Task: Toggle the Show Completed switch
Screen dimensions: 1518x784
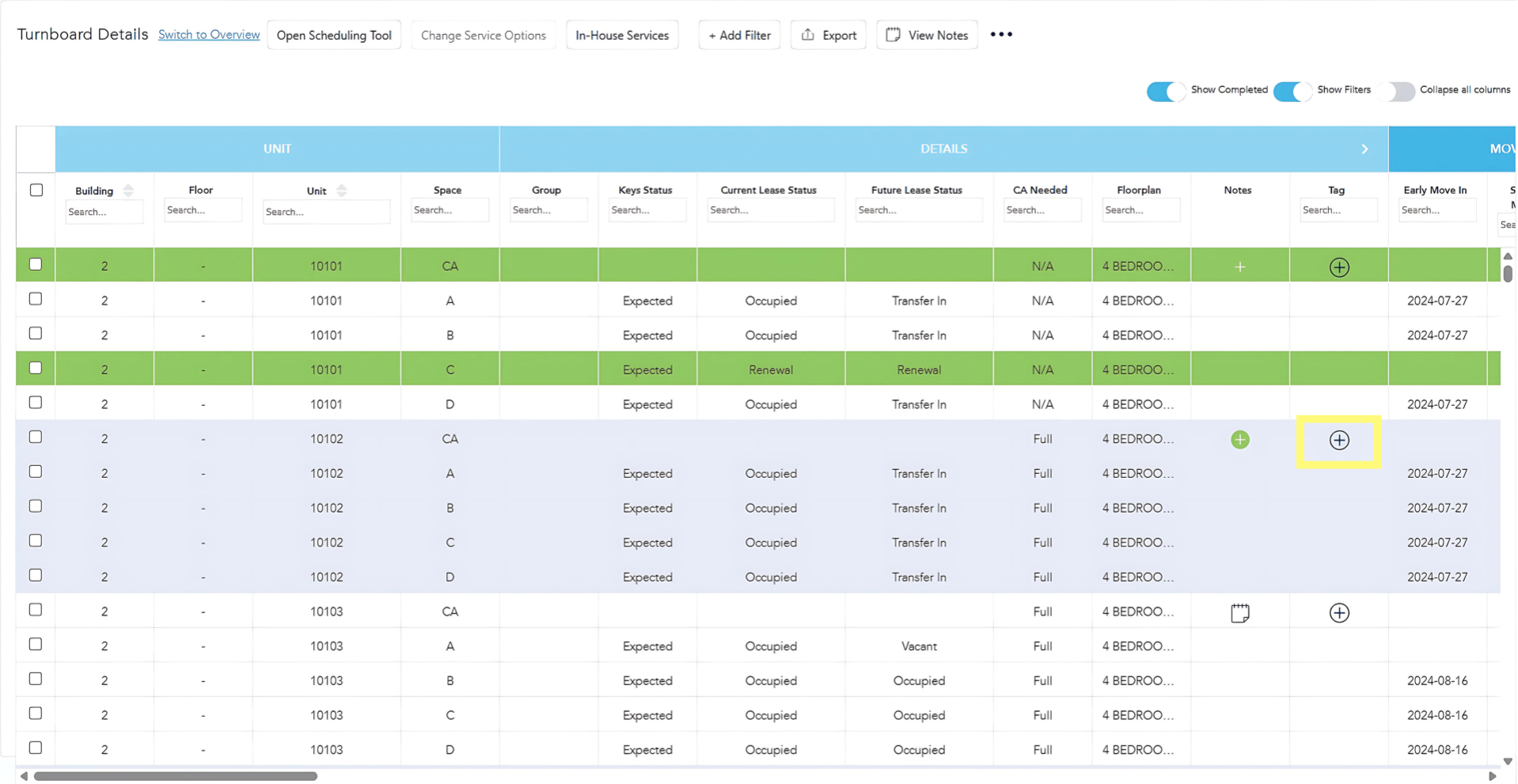Action: pos(1165,91)
